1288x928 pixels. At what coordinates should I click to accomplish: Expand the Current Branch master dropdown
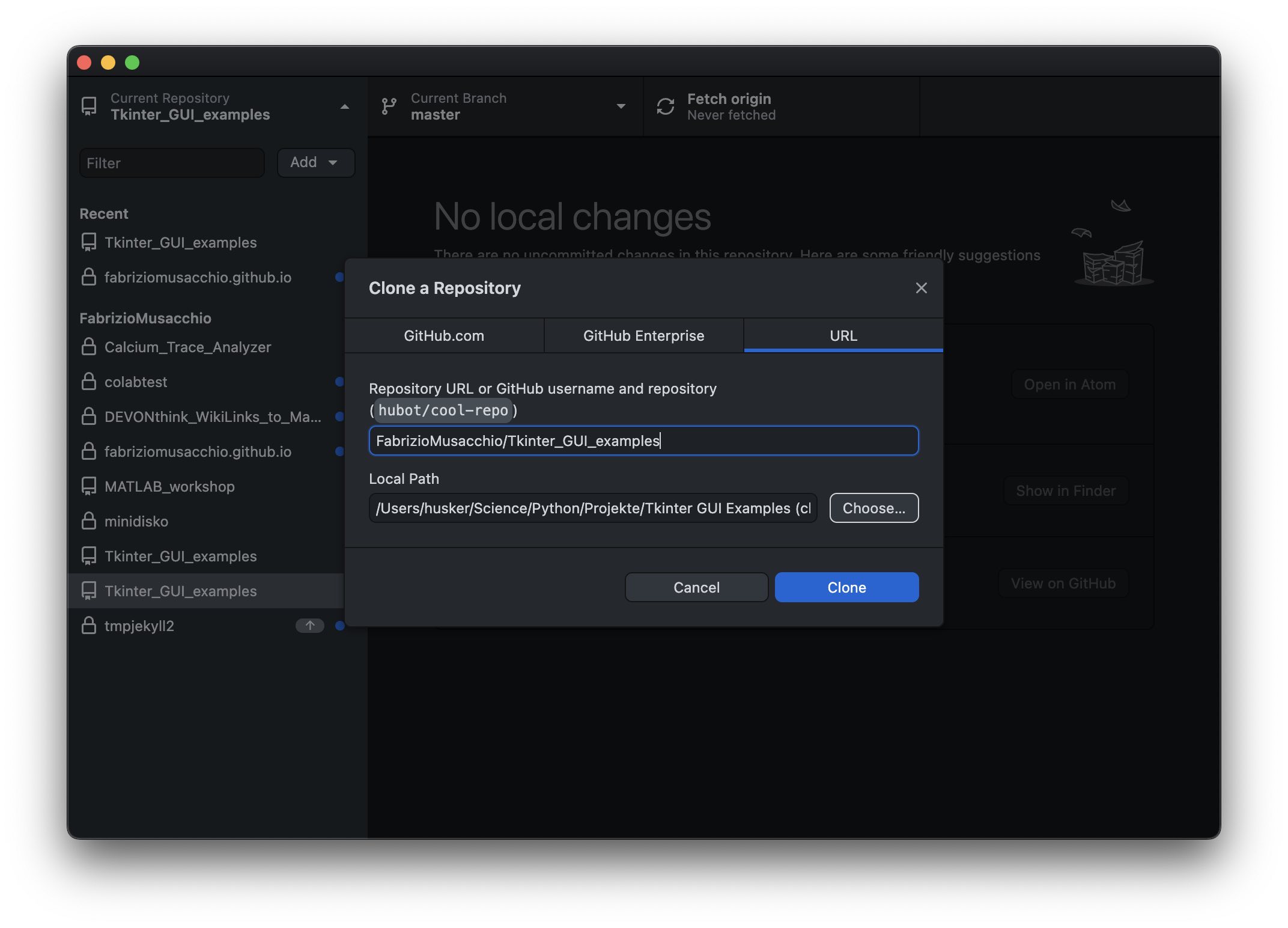(x=621, y=106)
